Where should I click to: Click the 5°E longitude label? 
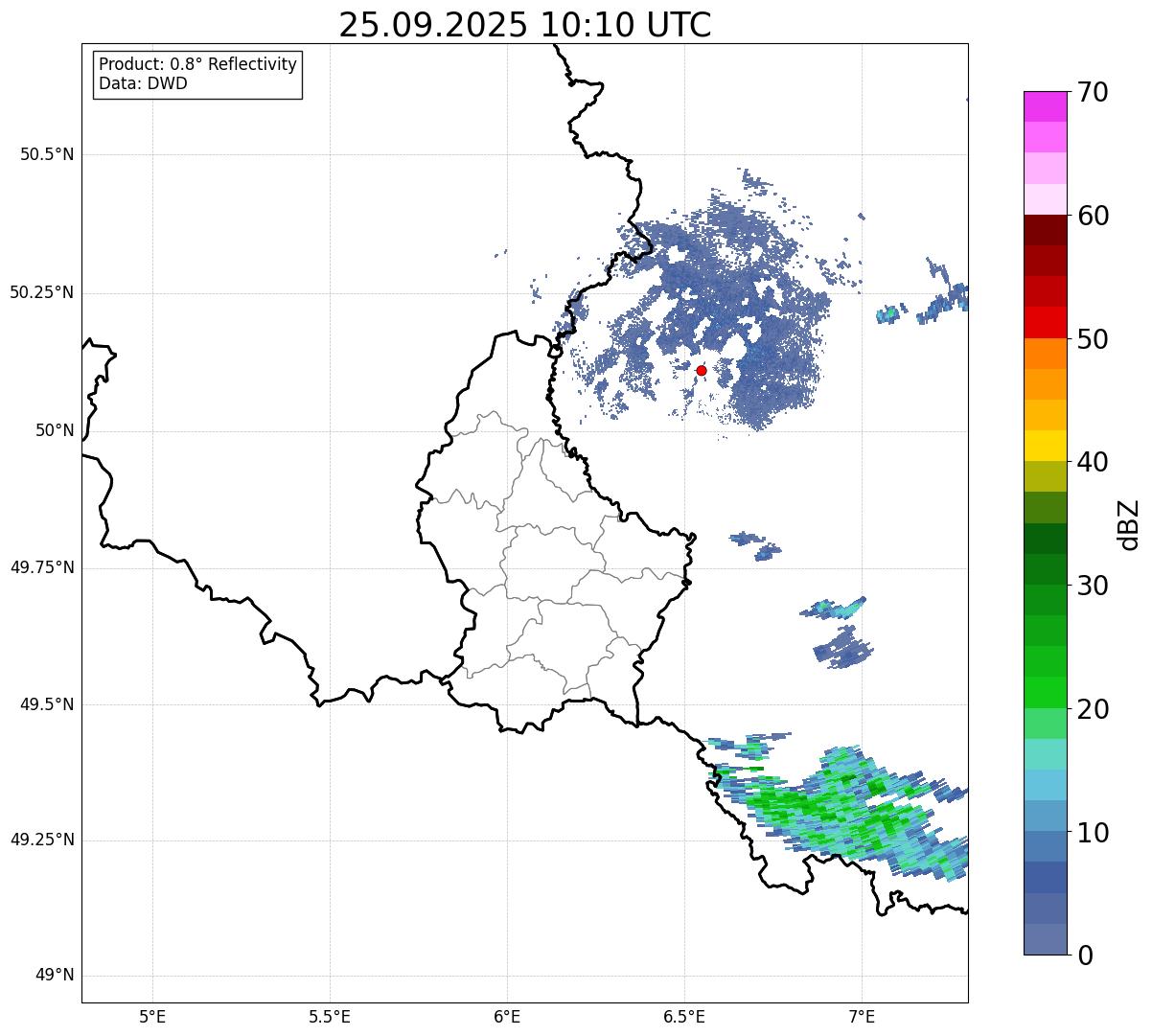152,1016
